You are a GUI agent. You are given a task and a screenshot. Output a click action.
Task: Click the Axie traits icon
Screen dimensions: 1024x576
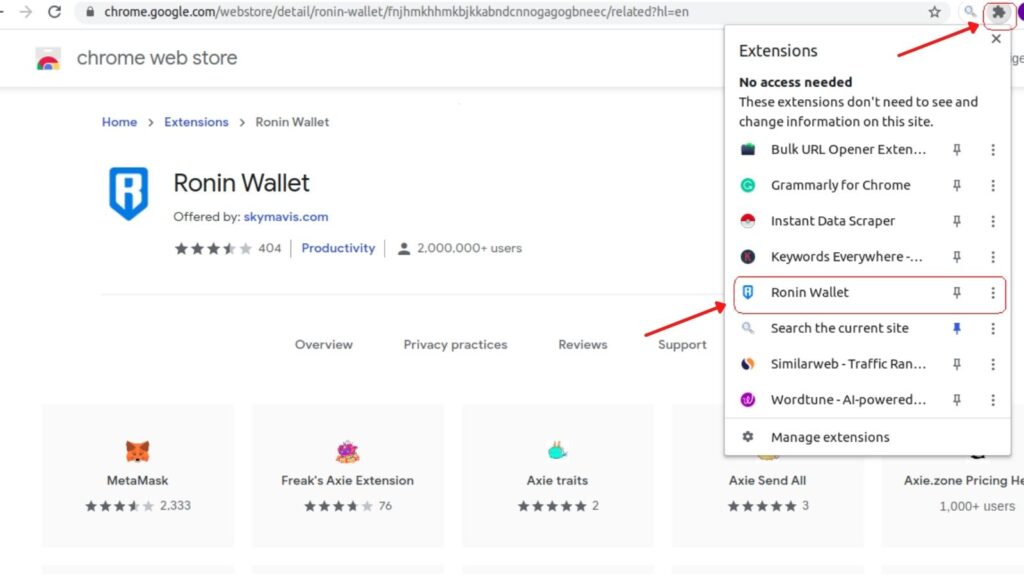click(x=557, y=451)
